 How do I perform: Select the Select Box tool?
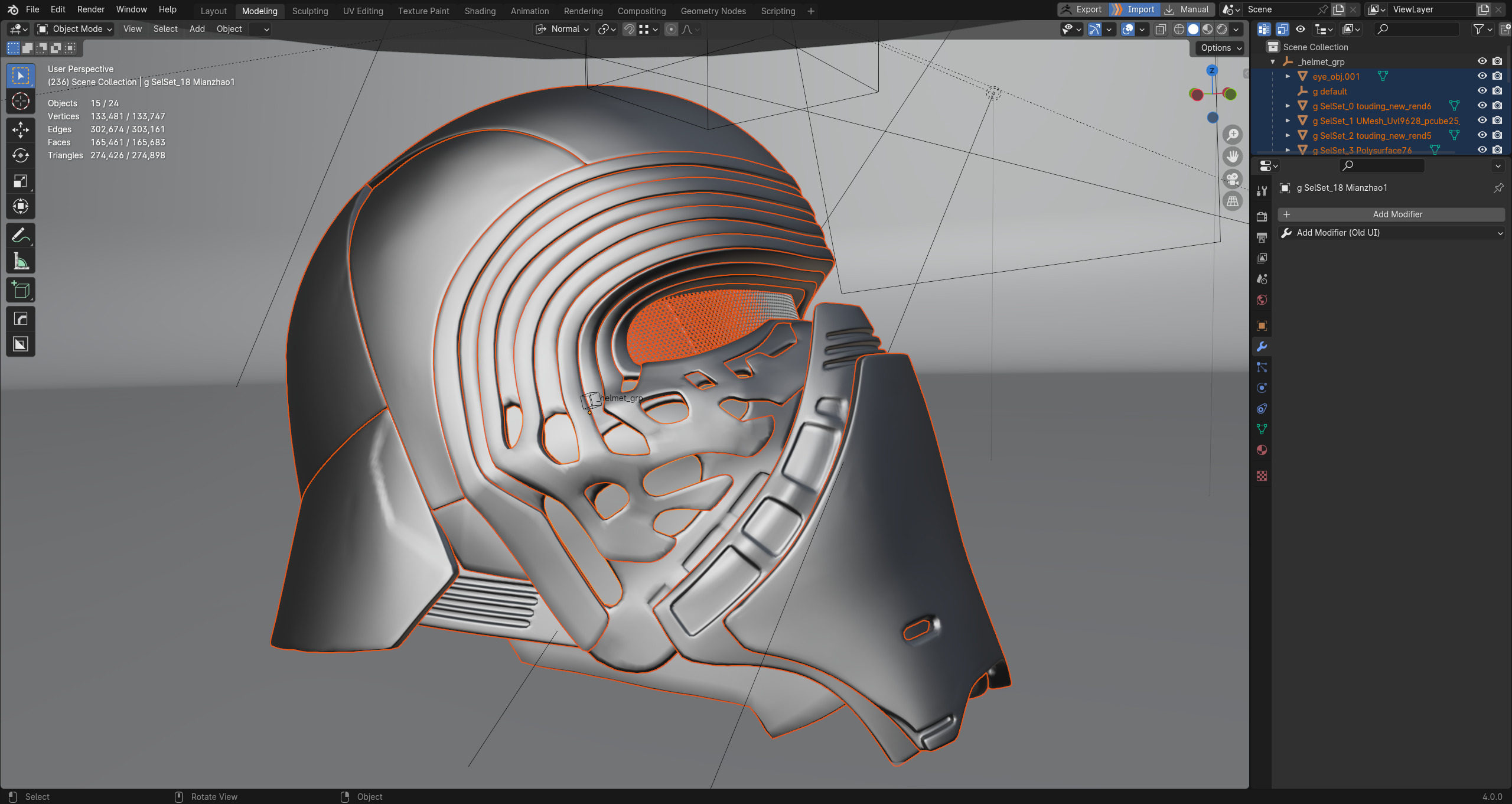[21, 76]
